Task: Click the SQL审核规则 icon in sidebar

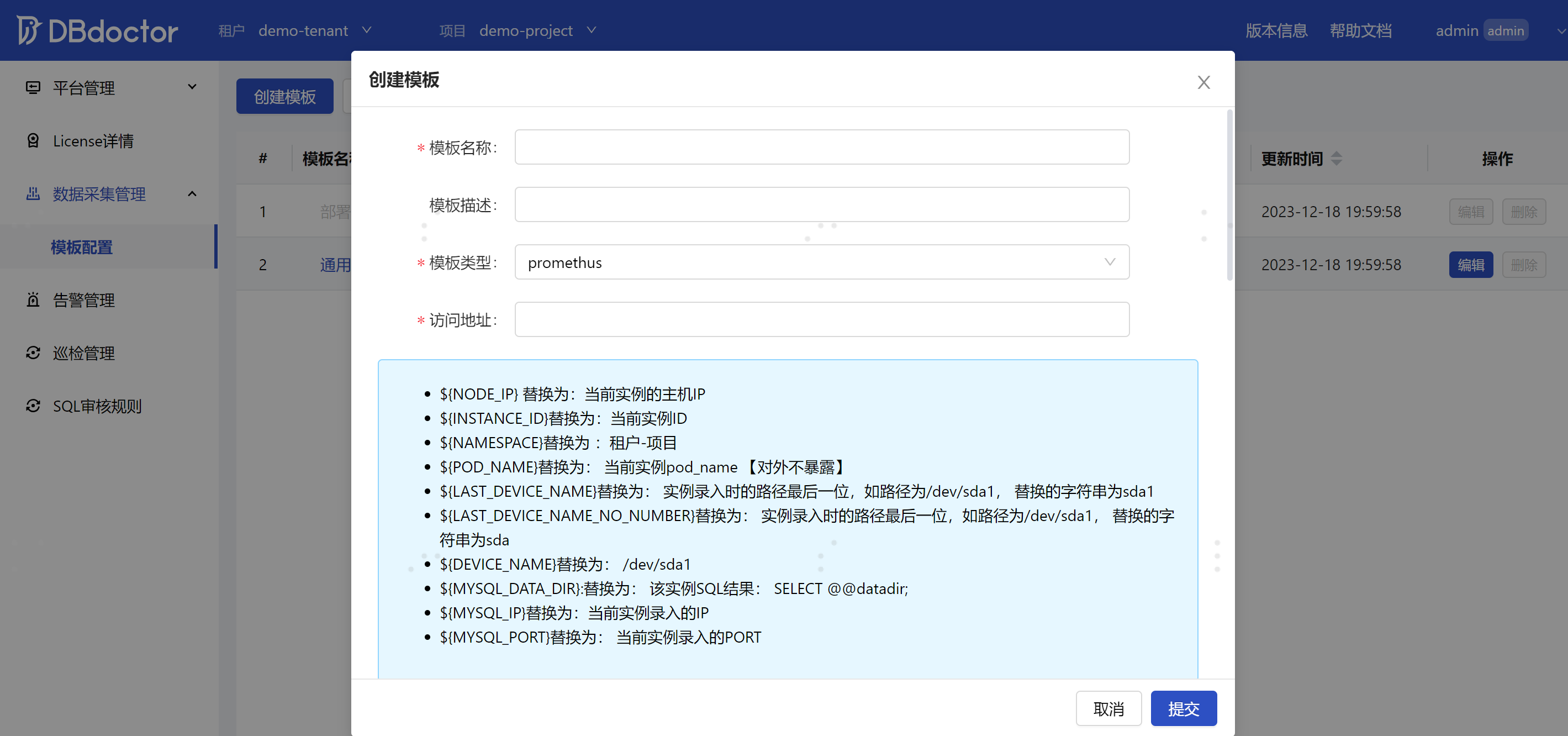Action: point(34,406)
